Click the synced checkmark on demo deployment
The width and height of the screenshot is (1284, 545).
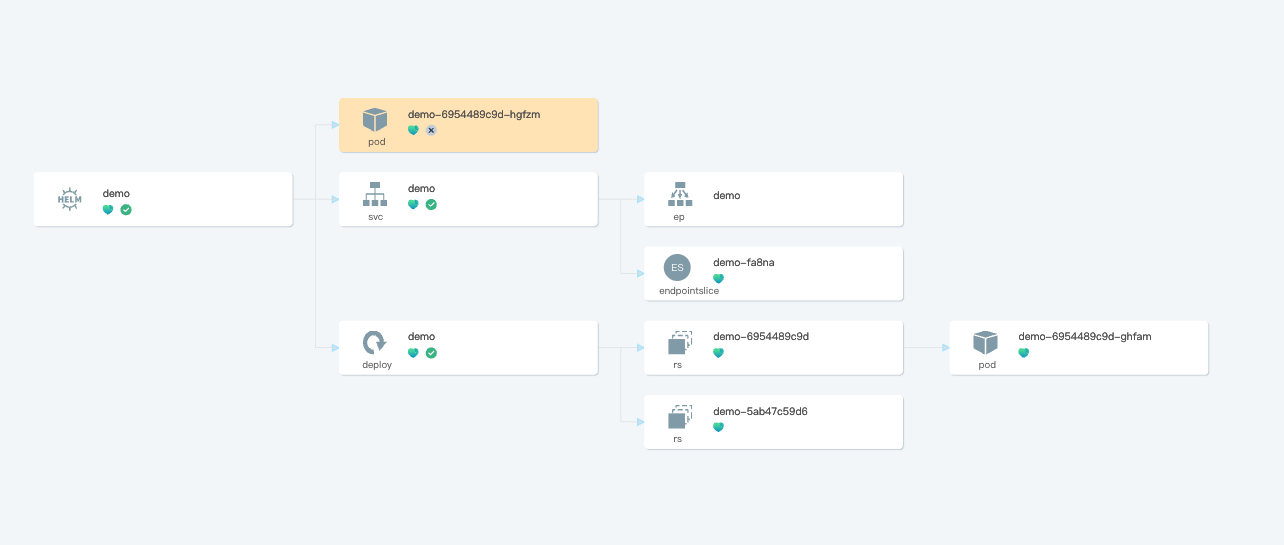pos(431,353)
